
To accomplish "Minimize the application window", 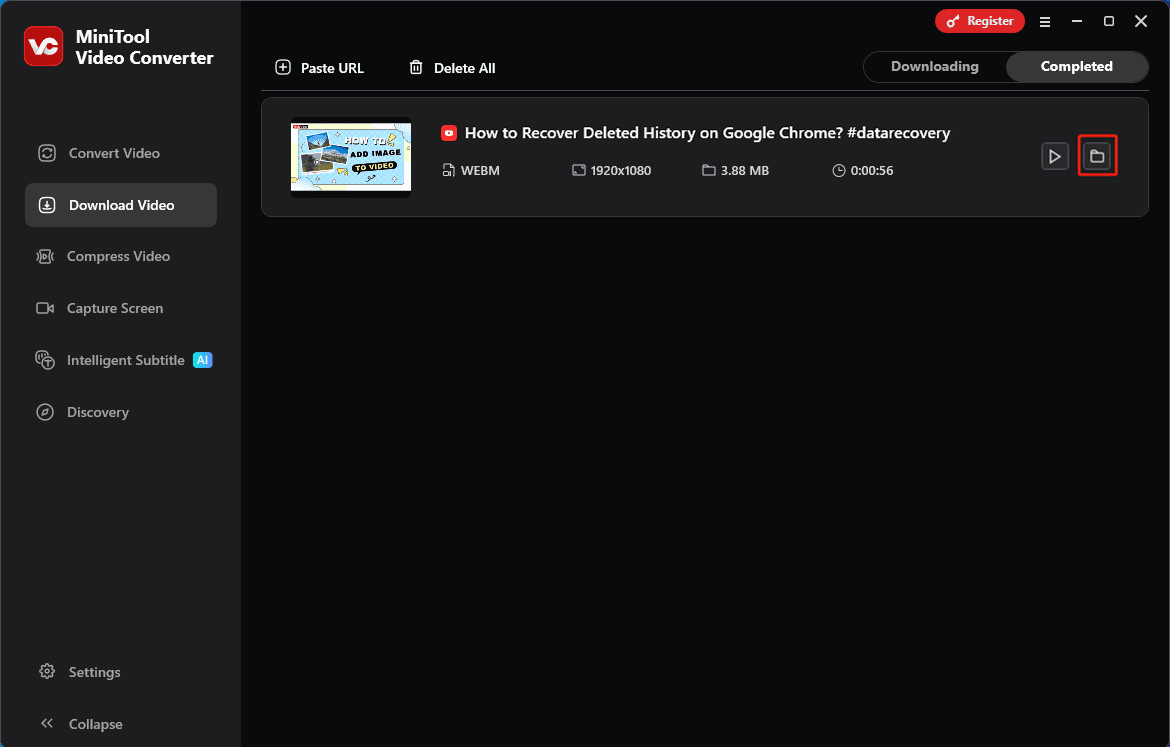I will [1077, 21].
